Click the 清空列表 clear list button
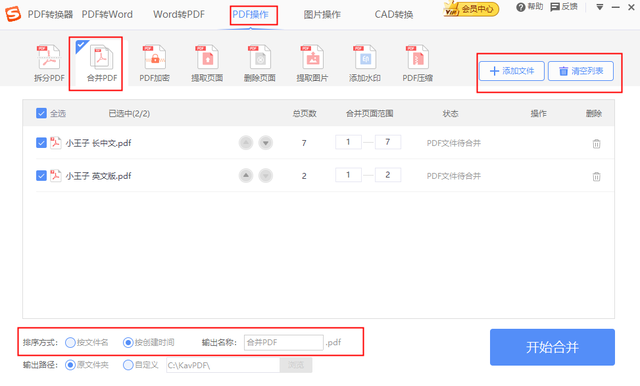 581,71
